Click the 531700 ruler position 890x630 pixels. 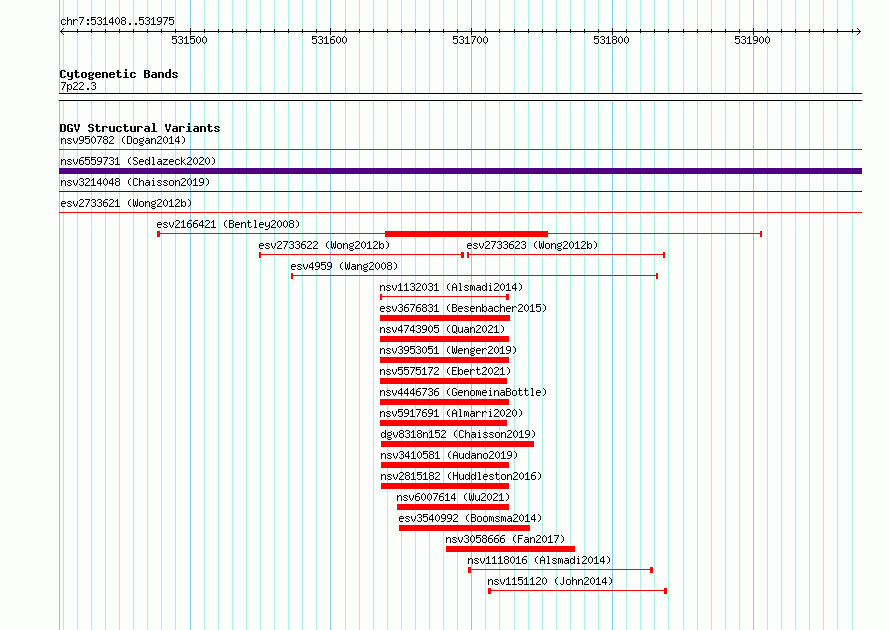point(470,40)
